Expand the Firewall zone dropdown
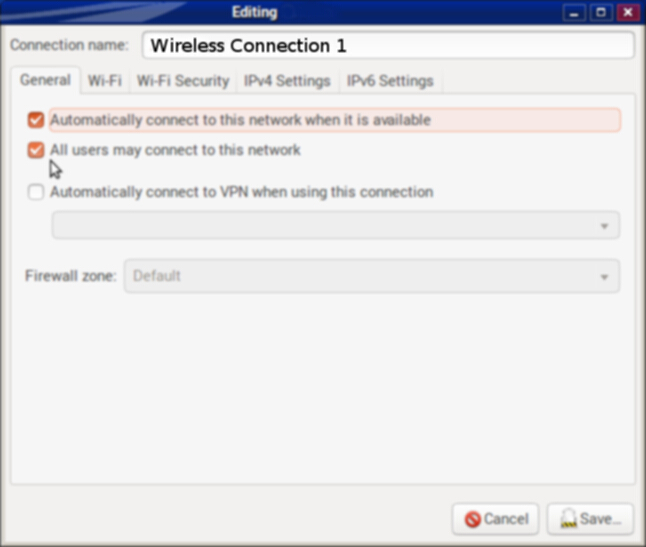This screenshot has width=646, height=547. tap(371, 276)
